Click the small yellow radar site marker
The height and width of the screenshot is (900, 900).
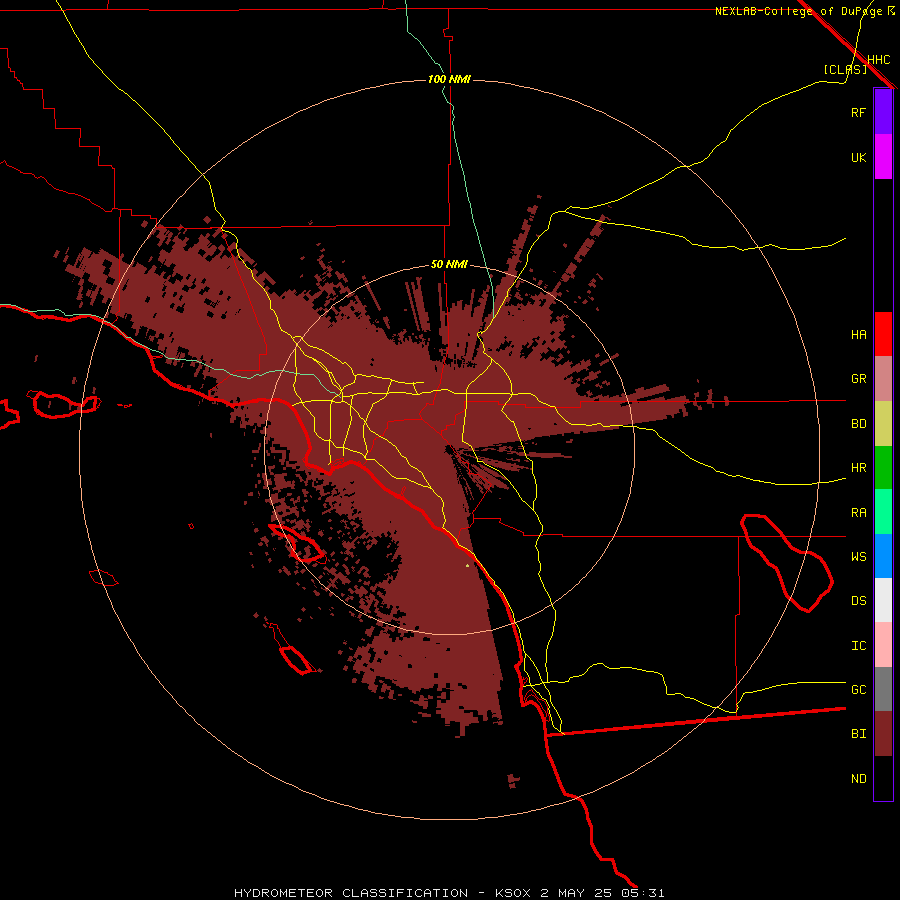click(468, 565)
